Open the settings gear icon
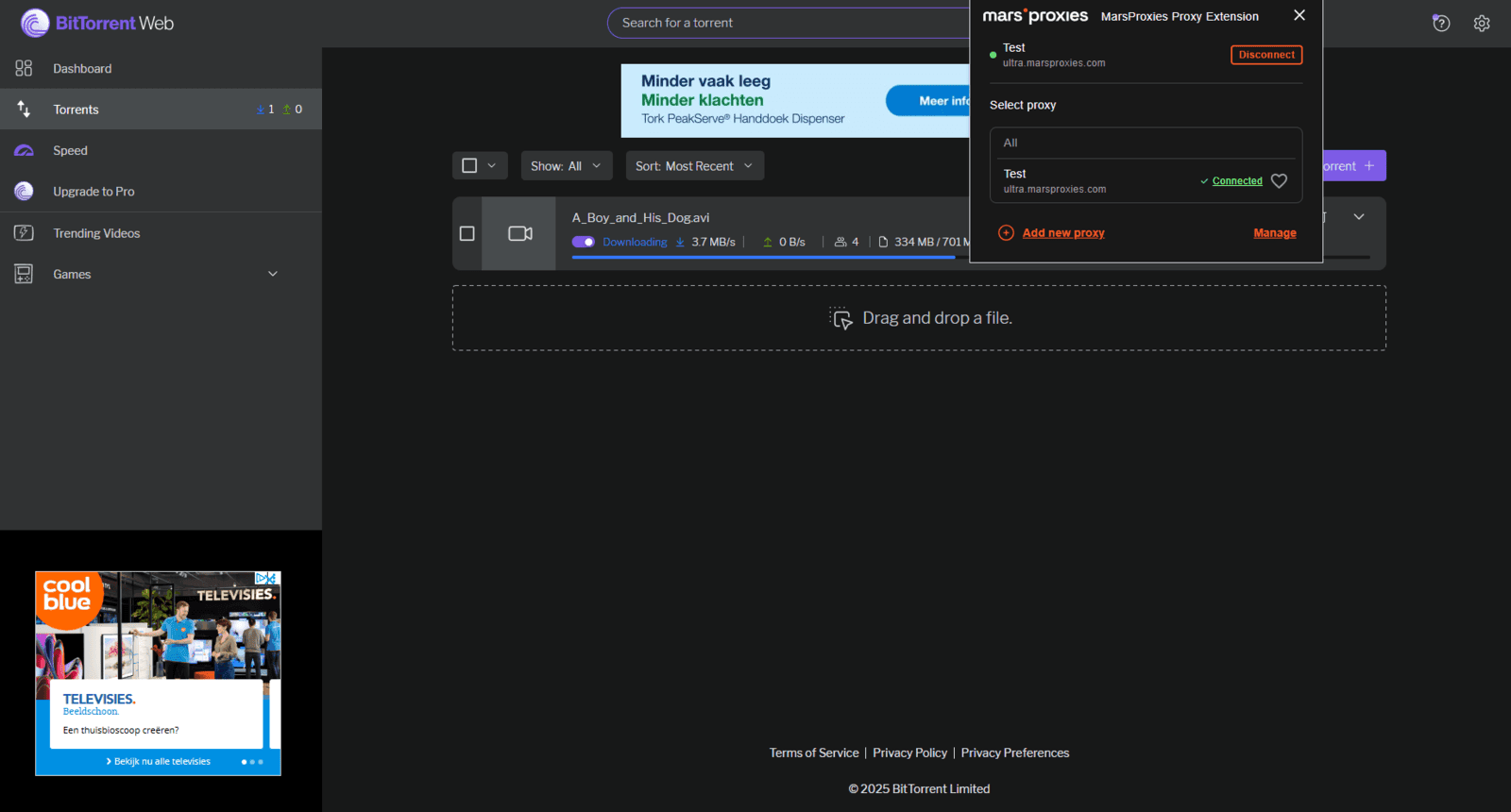This screenshot has width=1511, height=812. pos(1482,23)
